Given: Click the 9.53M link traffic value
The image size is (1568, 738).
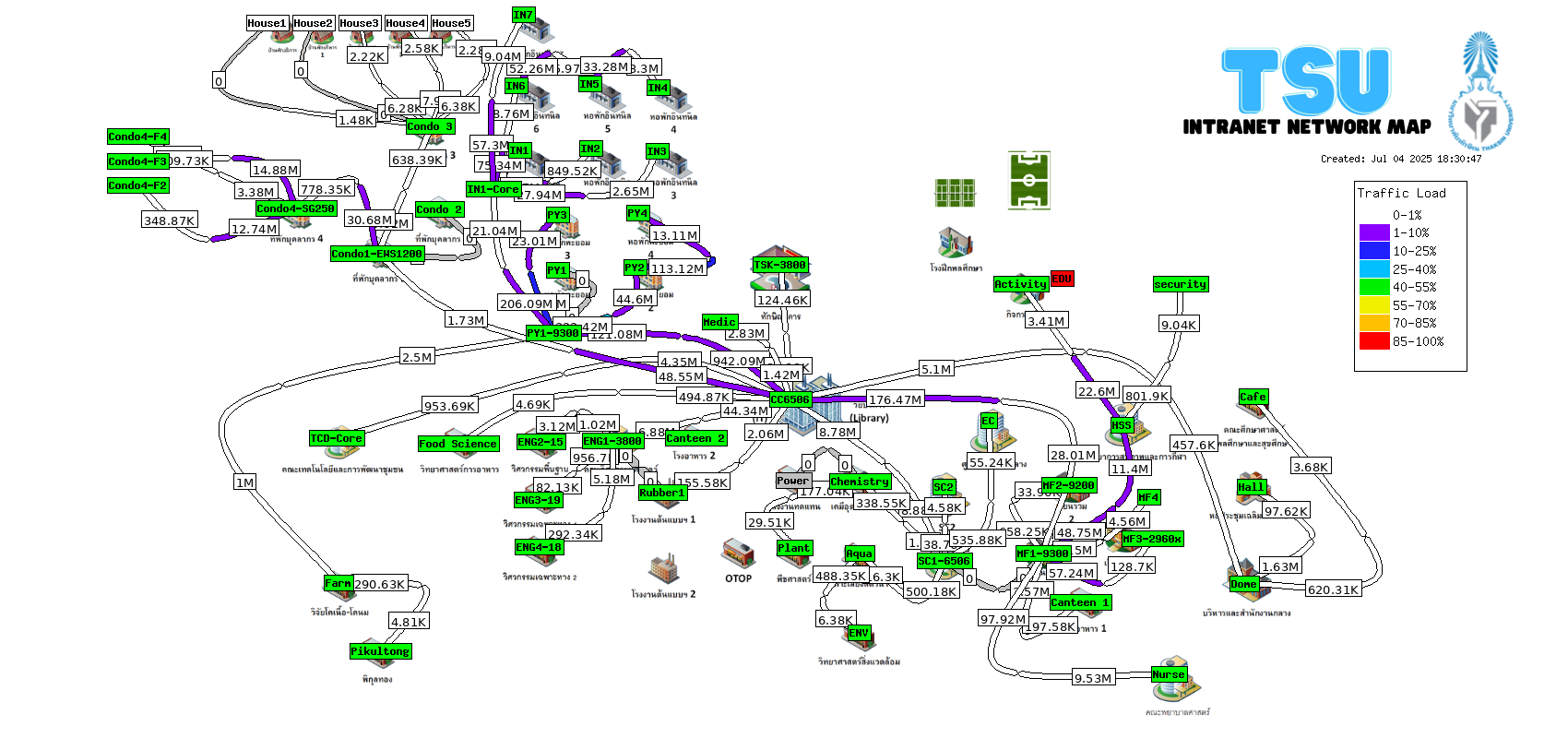Looking at the screenshot, I should point(1093,678).
